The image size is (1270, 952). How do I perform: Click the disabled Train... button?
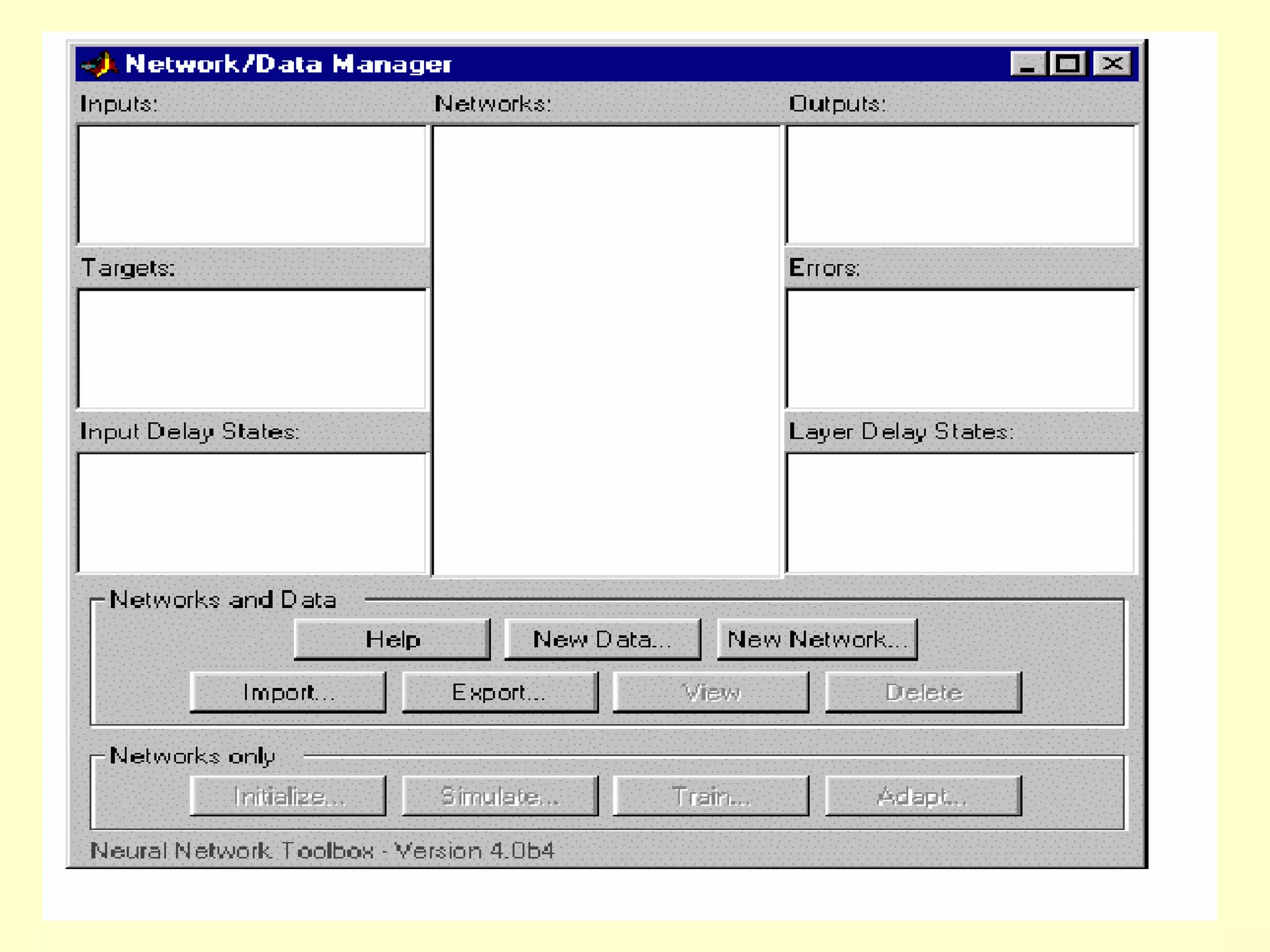click(x=711, y=796)
